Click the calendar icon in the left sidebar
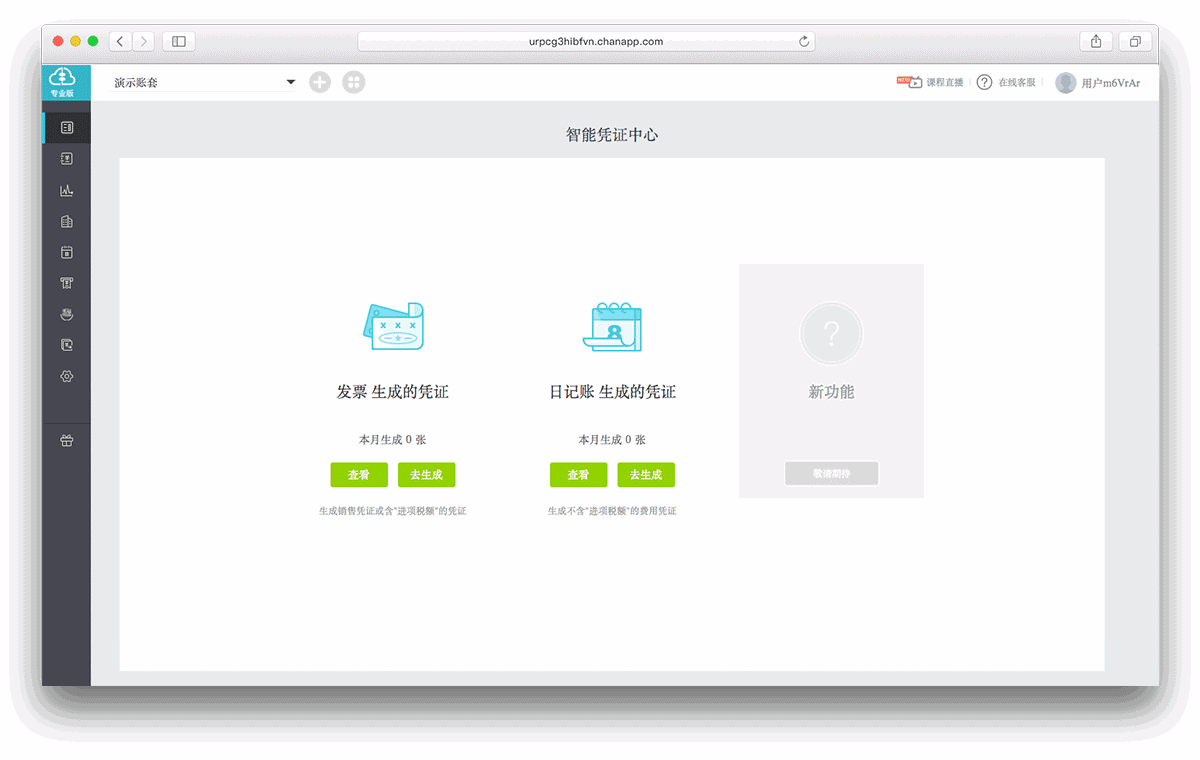Image resolution: width=1200 pixels, height=760 pixels. 67,252
